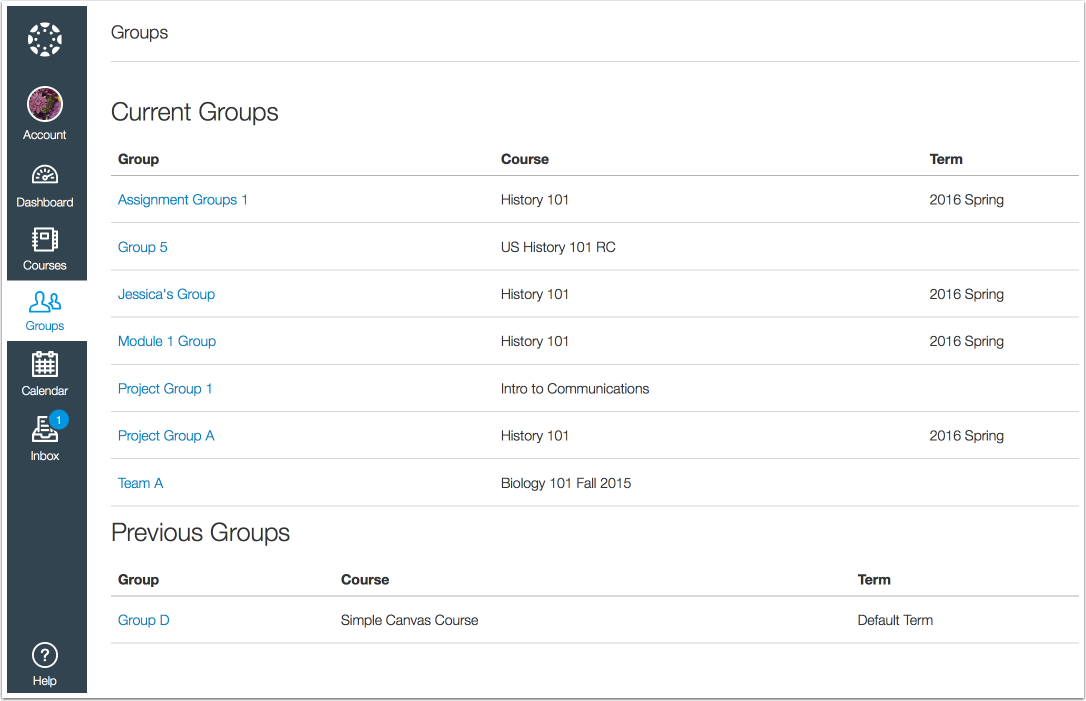
Task: Sort by the Group column header
Action: coord(138,159)
